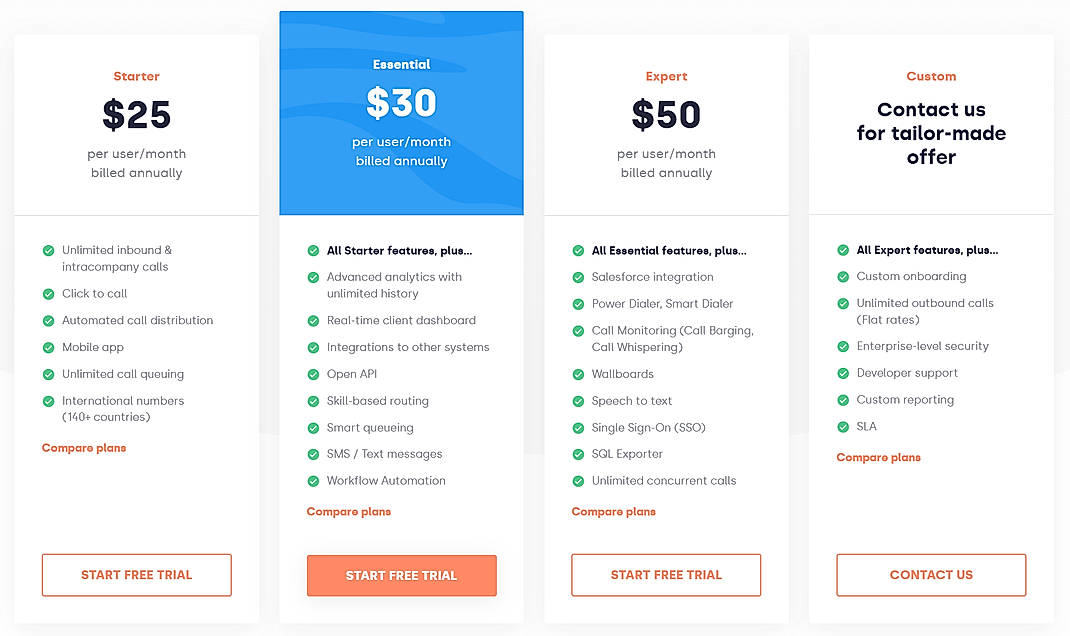Click the checkmark icon beside Open API
Image resolution: width=1070 pixels, height=636 pixels.
(x=313, y=374)
